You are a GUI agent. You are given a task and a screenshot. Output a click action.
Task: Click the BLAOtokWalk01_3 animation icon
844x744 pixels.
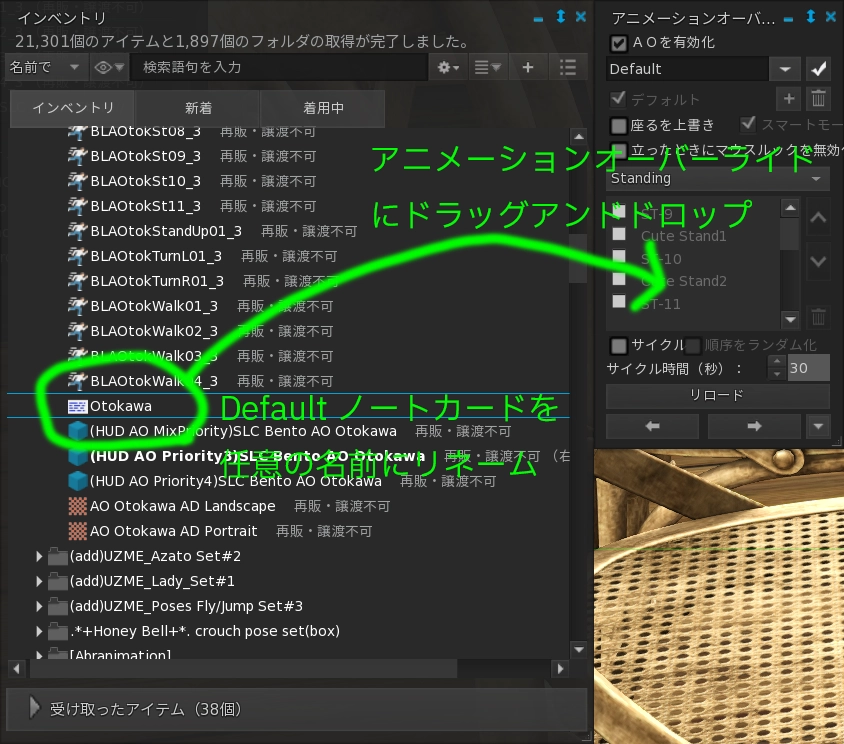(78, 306)
